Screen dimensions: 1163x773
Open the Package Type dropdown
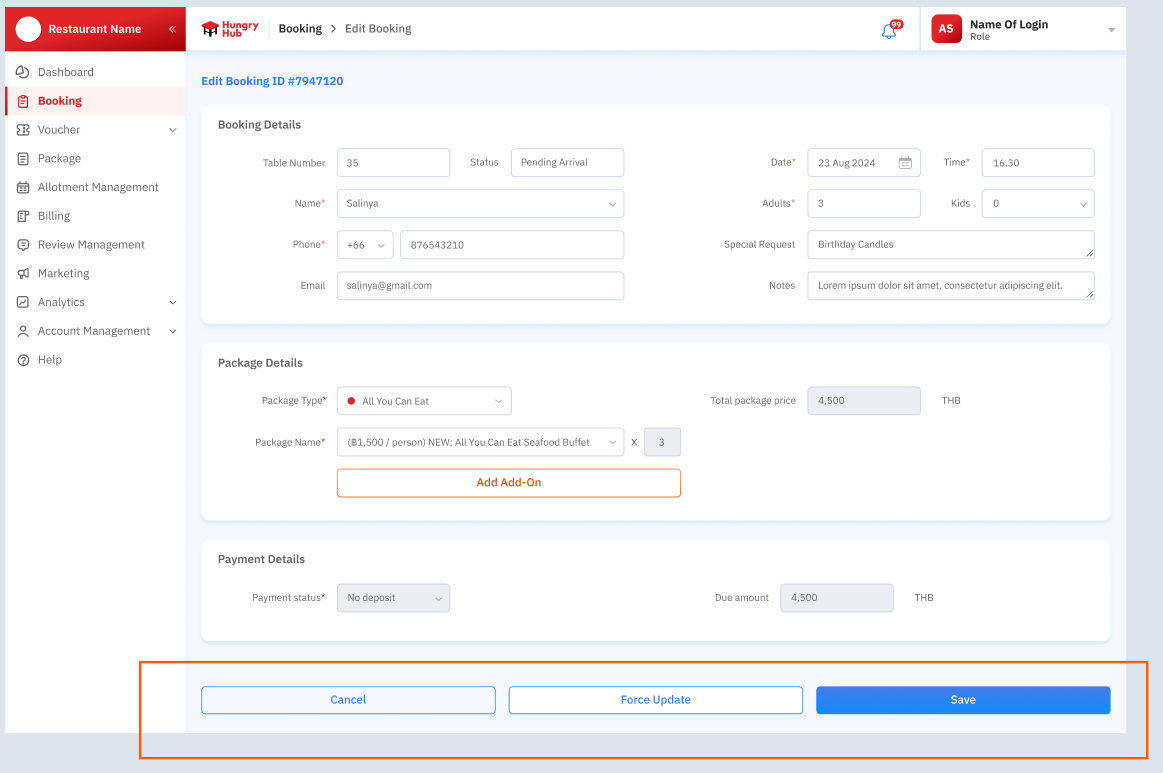click(424, 401)
